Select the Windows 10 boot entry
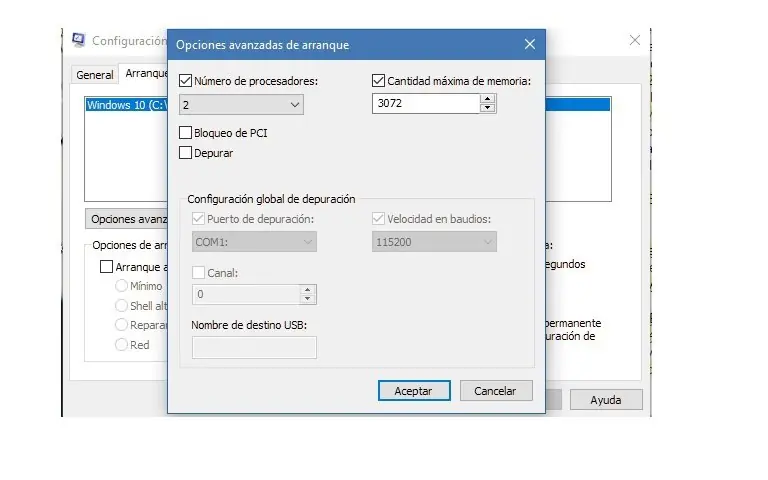Image resolution: width=768 pixels, height=480 pixels. pyautogui.click(x=126, y=105)
